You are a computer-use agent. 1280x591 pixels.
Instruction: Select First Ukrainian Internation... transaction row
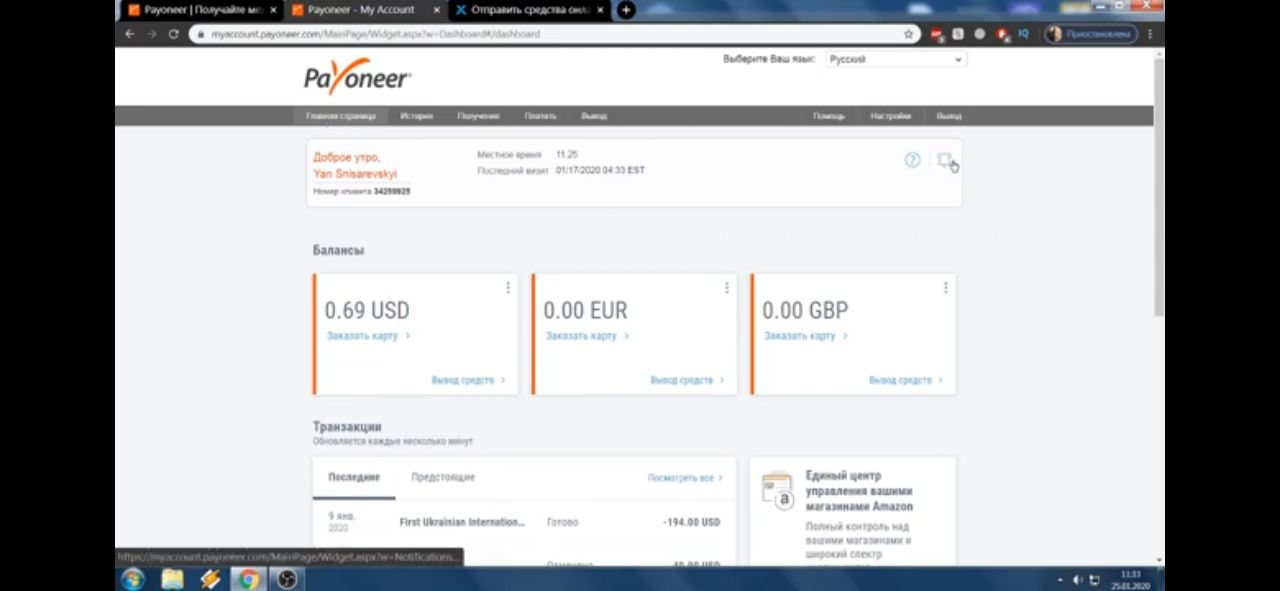click(524, 522)
